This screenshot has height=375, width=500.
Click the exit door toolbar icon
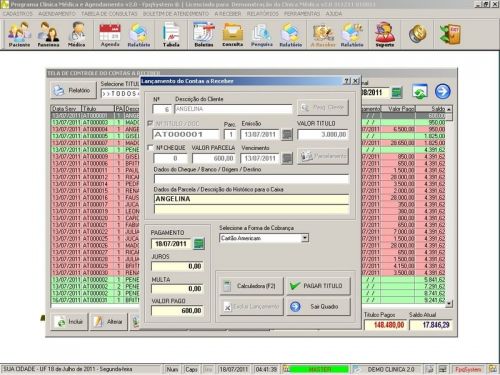[x=450, y=34]
